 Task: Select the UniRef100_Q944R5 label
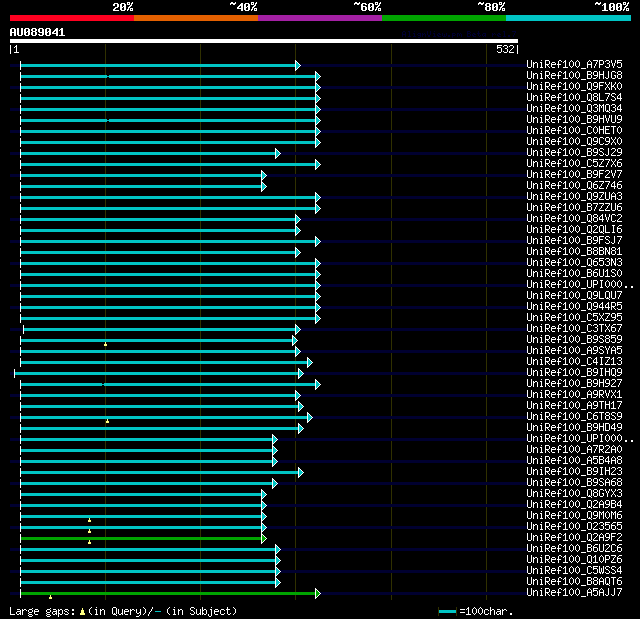tap(574, 307)
